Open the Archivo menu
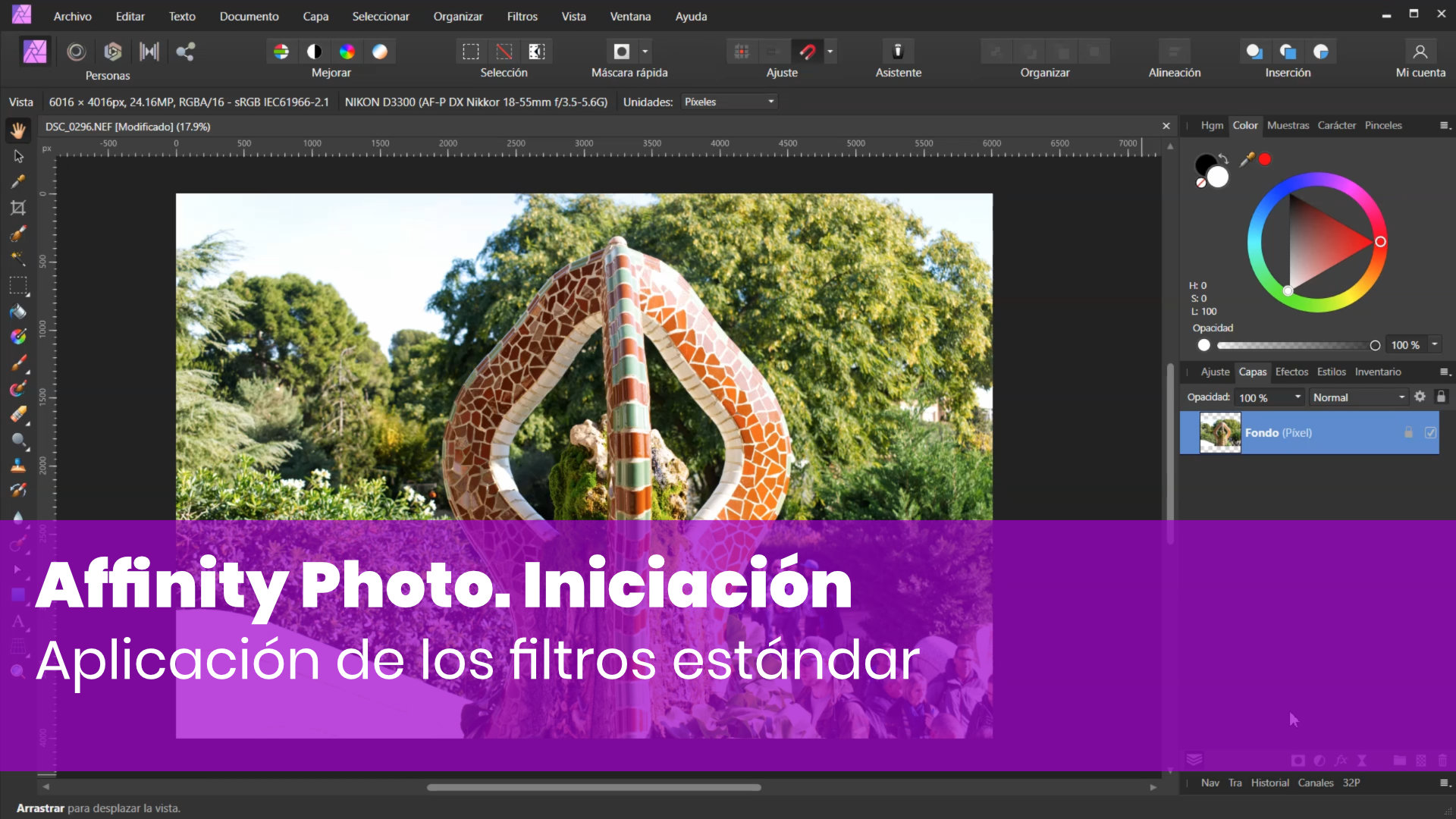The width and height of the screenshot is (1456, 819). click(x=72, y=16)
